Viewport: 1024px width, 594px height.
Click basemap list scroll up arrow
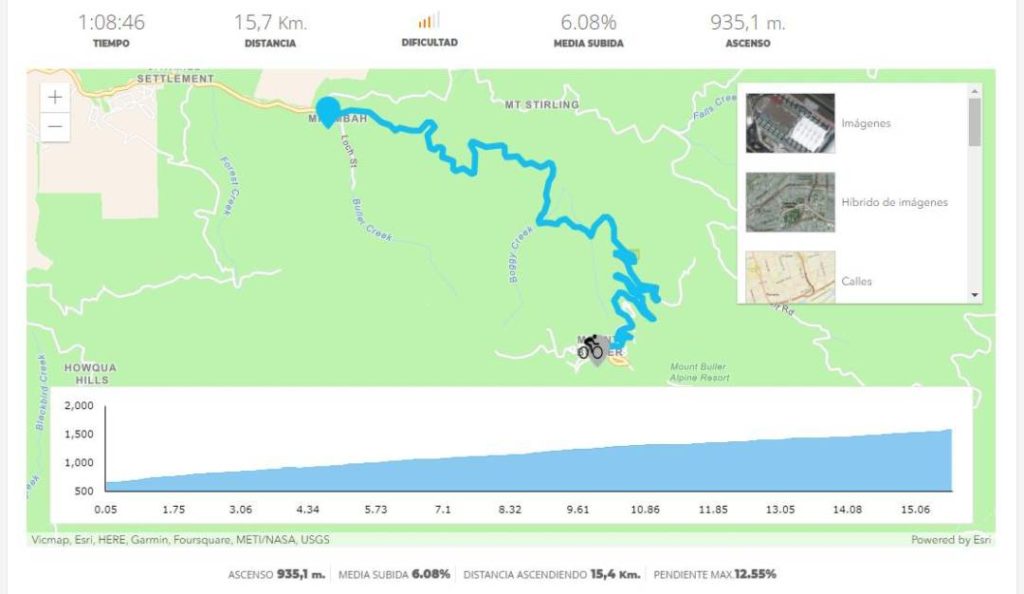pos(975,91)
